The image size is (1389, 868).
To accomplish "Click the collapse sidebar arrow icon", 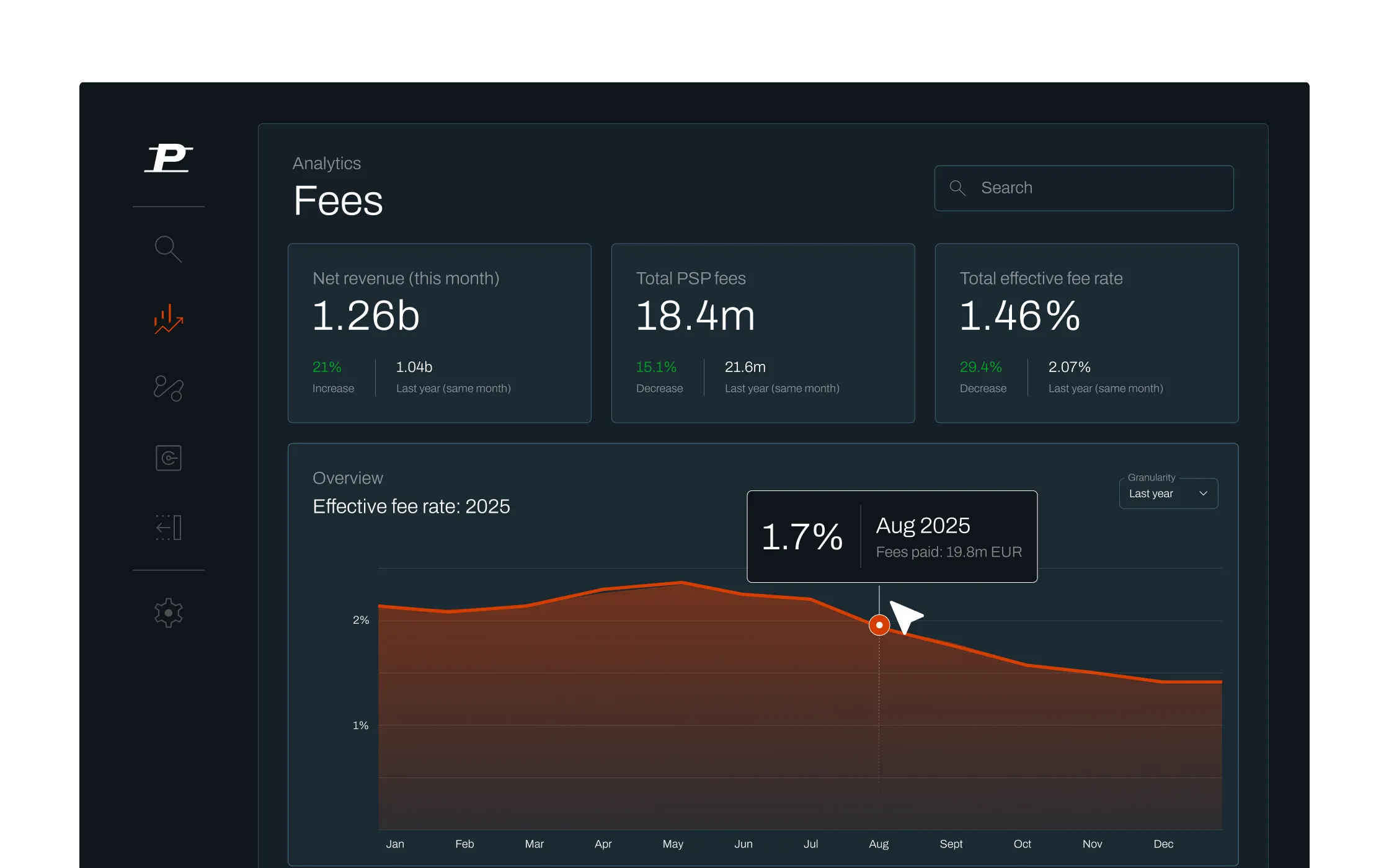I will [168, 528].
